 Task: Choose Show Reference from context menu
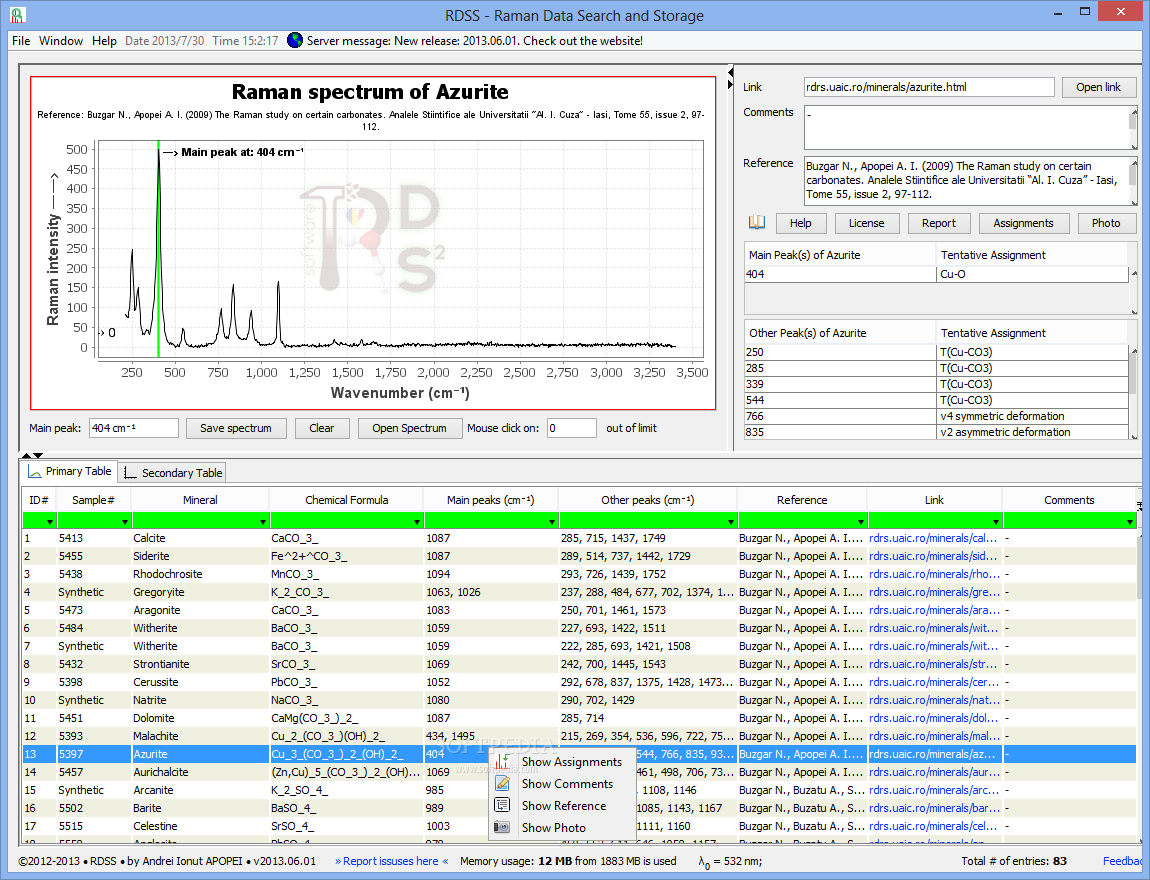pyautogui.click(x=562, y=805)
